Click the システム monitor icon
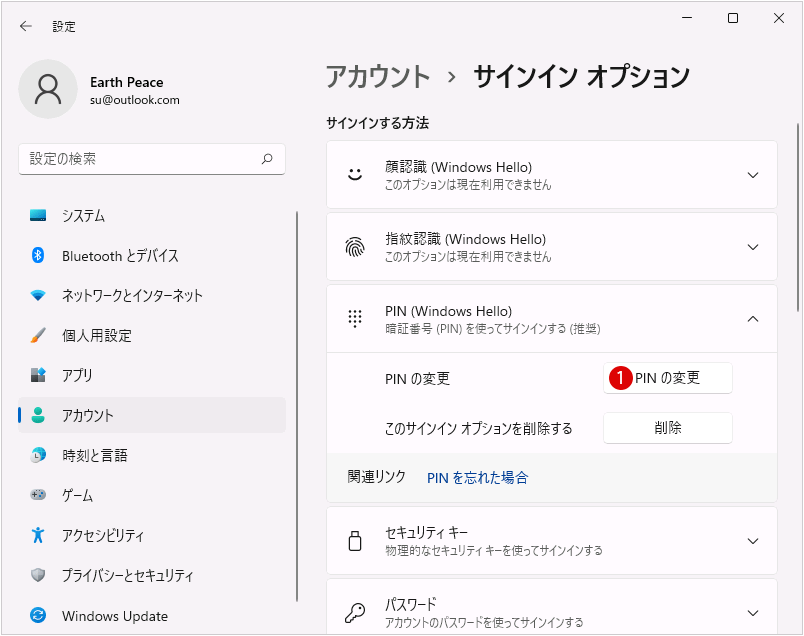Image resolution: width=804 pixels, height=636 pixels. [x=38, y=215]
